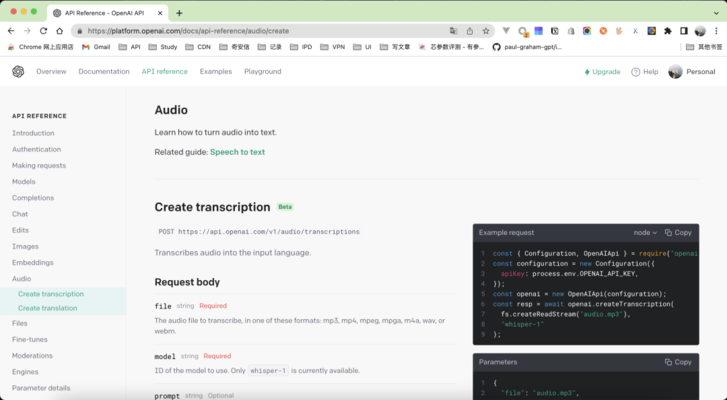Click the OpenAI logo icon
The height and width of the screenshot is (400, 727).
coord(18,71)
